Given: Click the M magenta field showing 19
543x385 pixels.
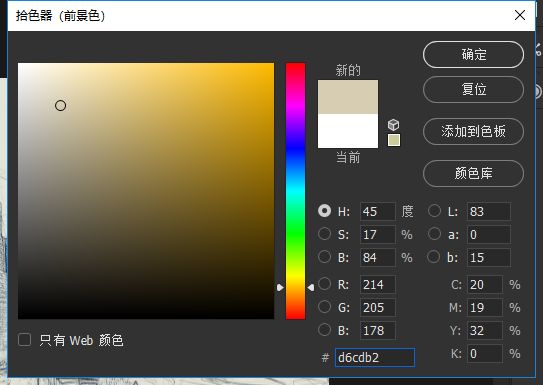Looking at the screenshot, I should pos(485,307).
